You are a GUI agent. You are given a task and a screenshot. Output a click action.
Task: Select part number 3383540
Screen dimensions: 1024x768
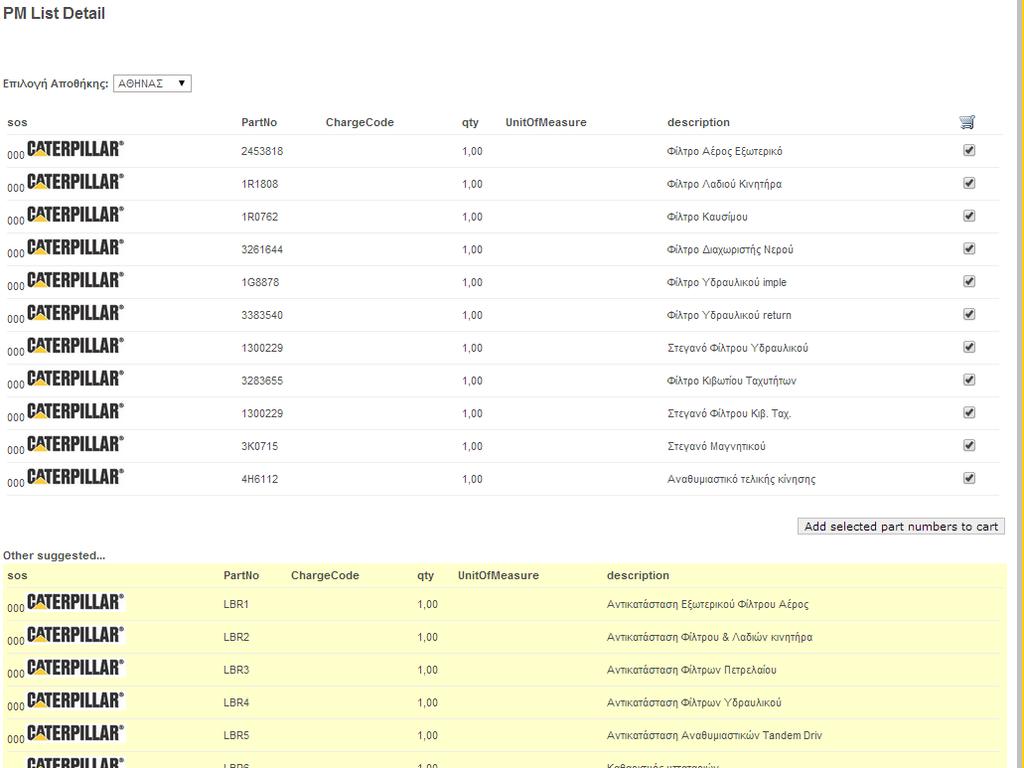coord(262,315)
